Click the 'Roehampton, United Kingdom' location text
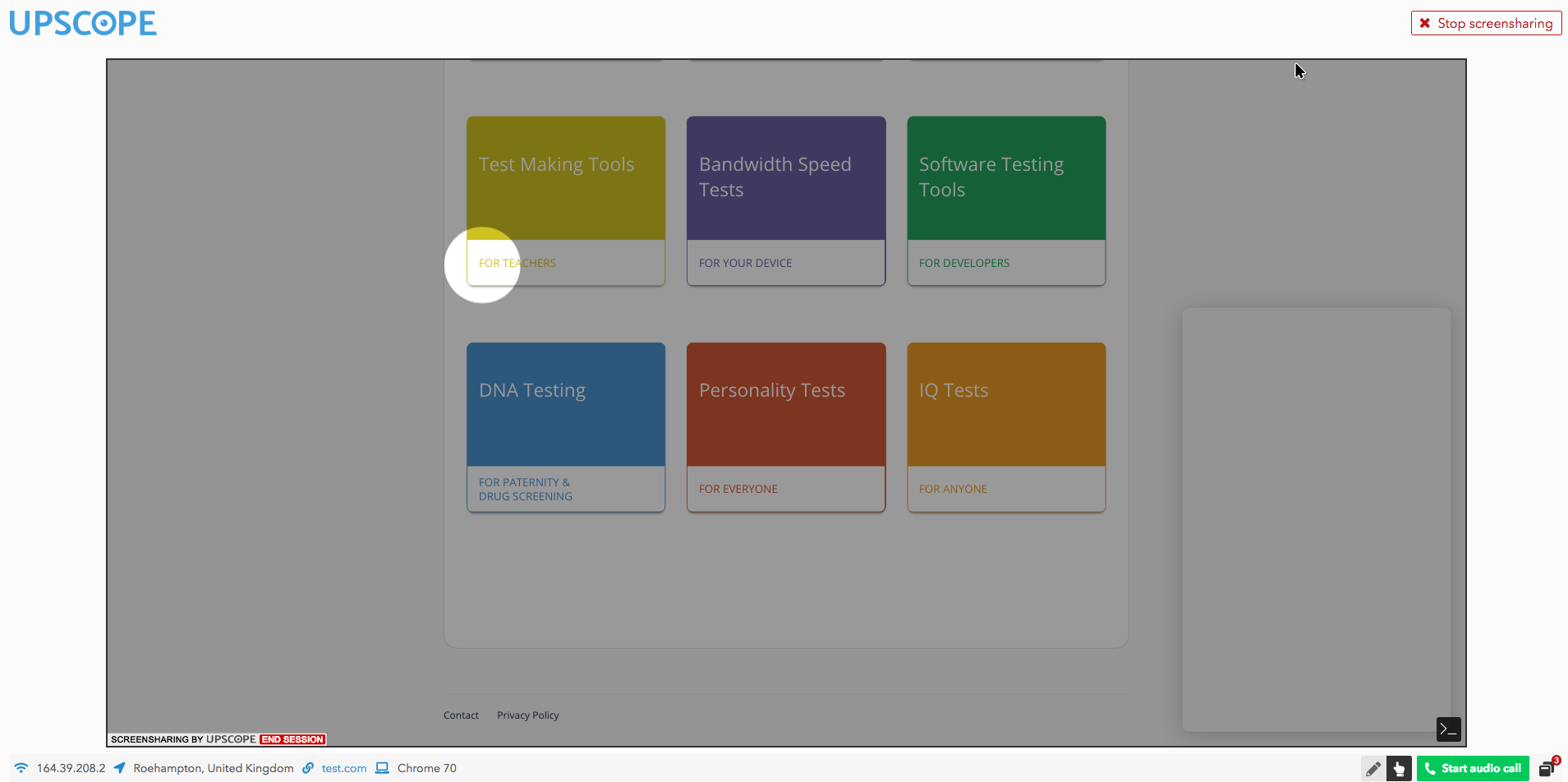The width and height of the screenshot is (1568, 782). 214,768
